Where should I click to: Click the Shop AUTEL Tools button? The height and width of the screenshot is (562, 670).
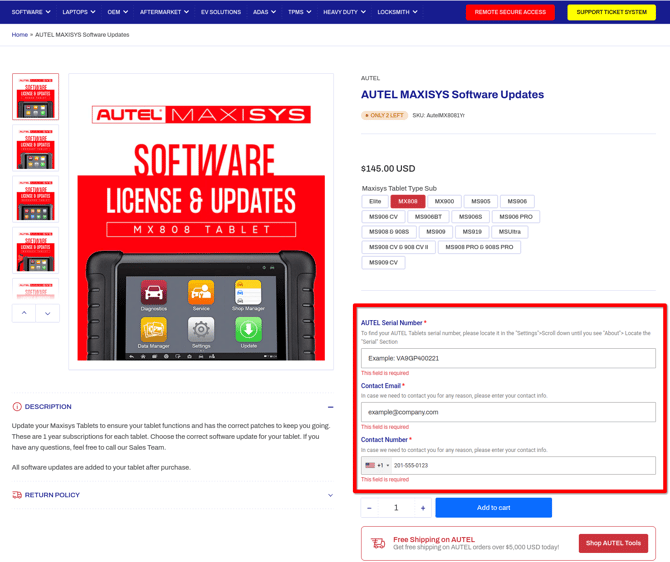pos(613,543)
